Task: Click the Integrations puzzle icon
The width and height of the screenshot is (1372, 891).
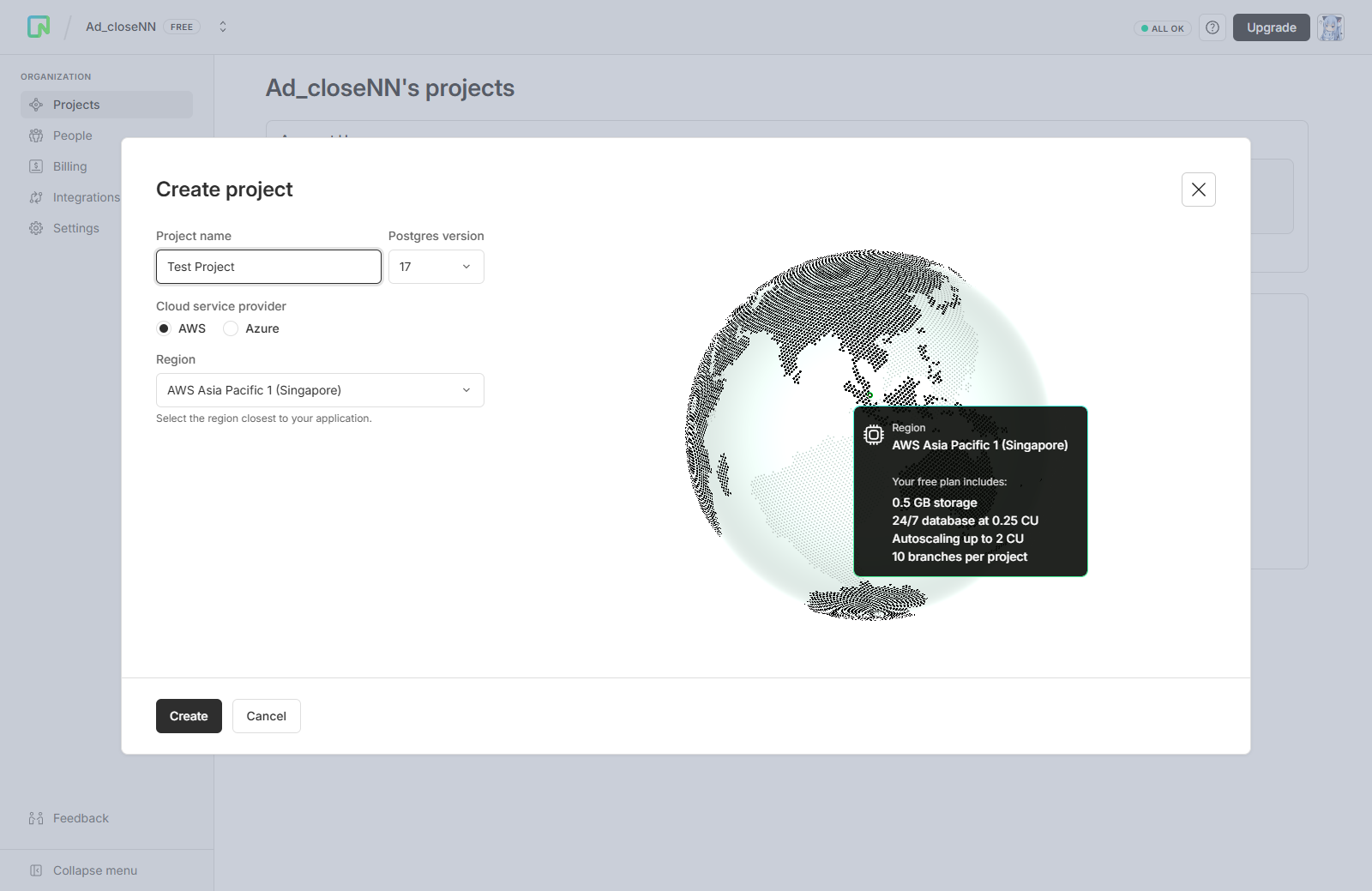Action: coord(36,197)
